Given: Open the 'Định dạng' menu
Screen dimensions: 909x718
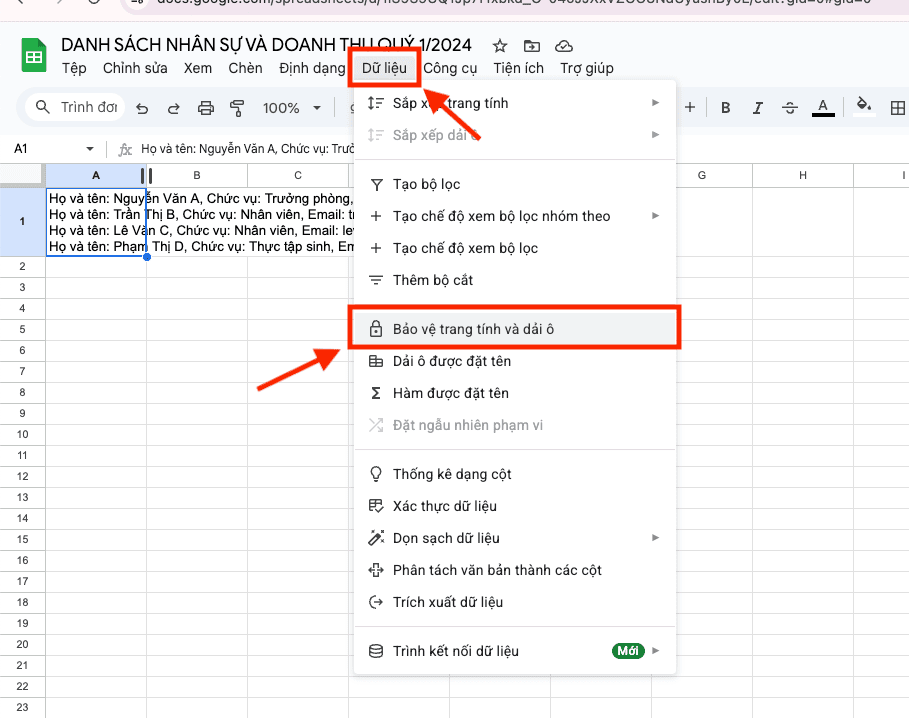Looking at the screenshot, I should pos(311,68).
